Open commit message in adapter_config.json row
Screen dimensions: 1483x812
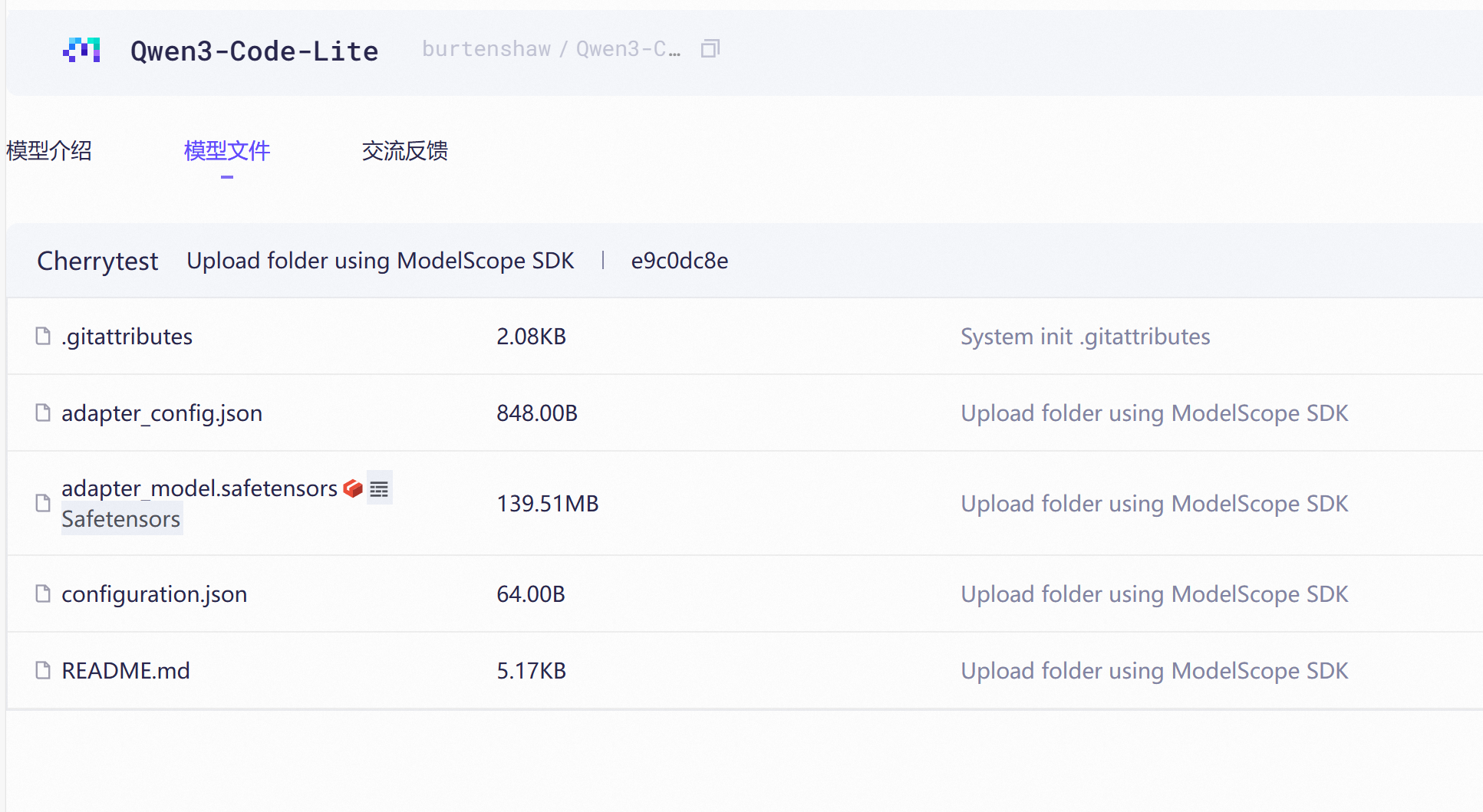[1154, 413]
